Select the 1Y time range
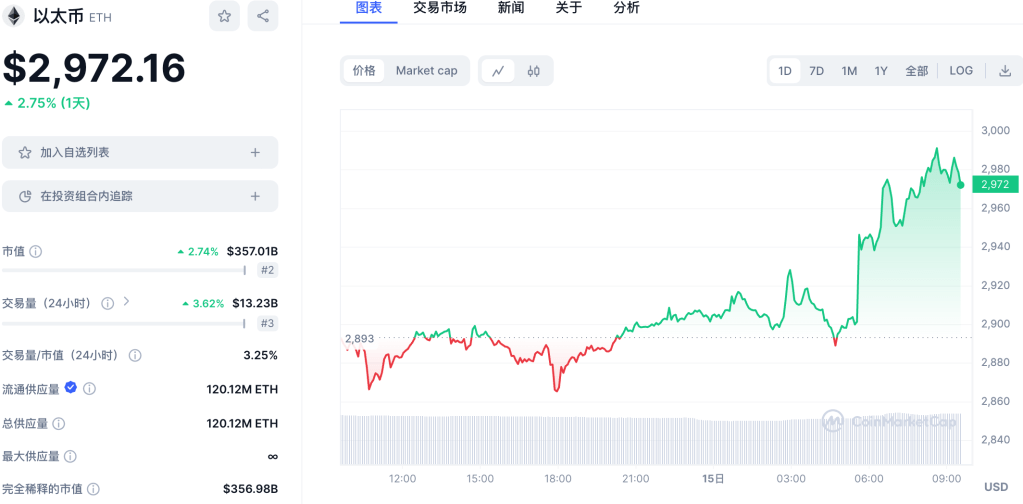This screenshot has height=504, width=1023. click(x=881, y=71)
